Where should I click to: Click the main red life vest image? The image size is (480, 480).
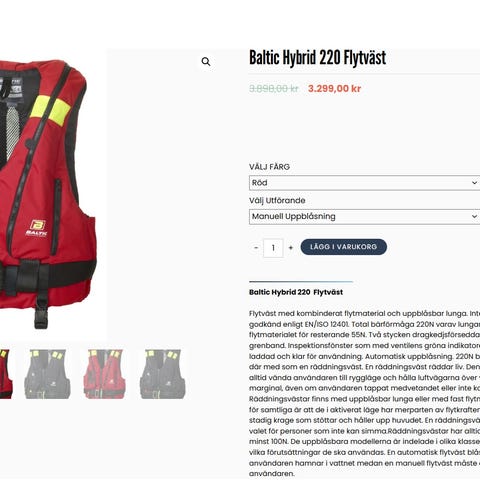click(48, 193)
